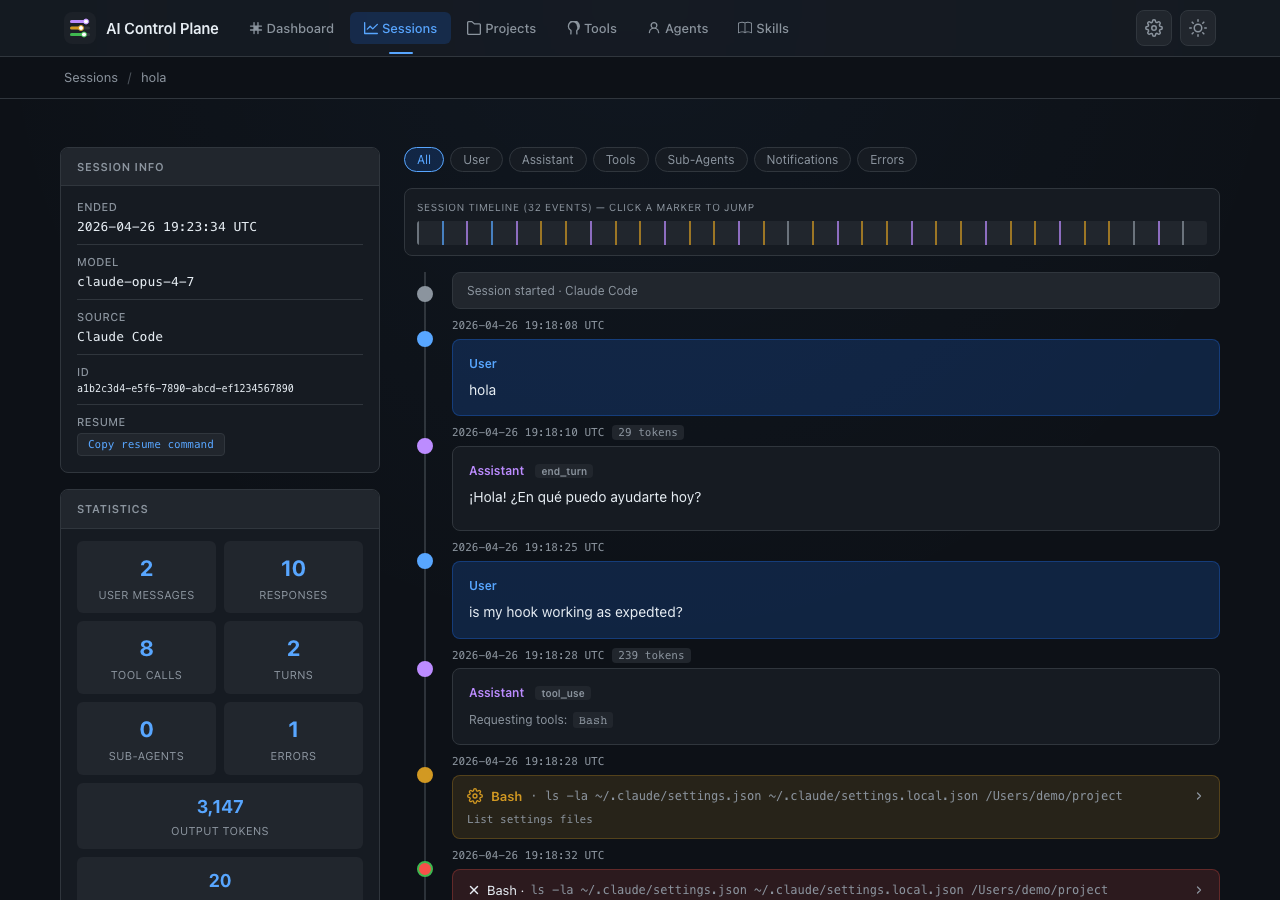Click the ended time 2026-04-26 19:23:34 UTC
The height and width of the screenshot is (900, 1280).
pyautogui.click(x=167, y=227)
